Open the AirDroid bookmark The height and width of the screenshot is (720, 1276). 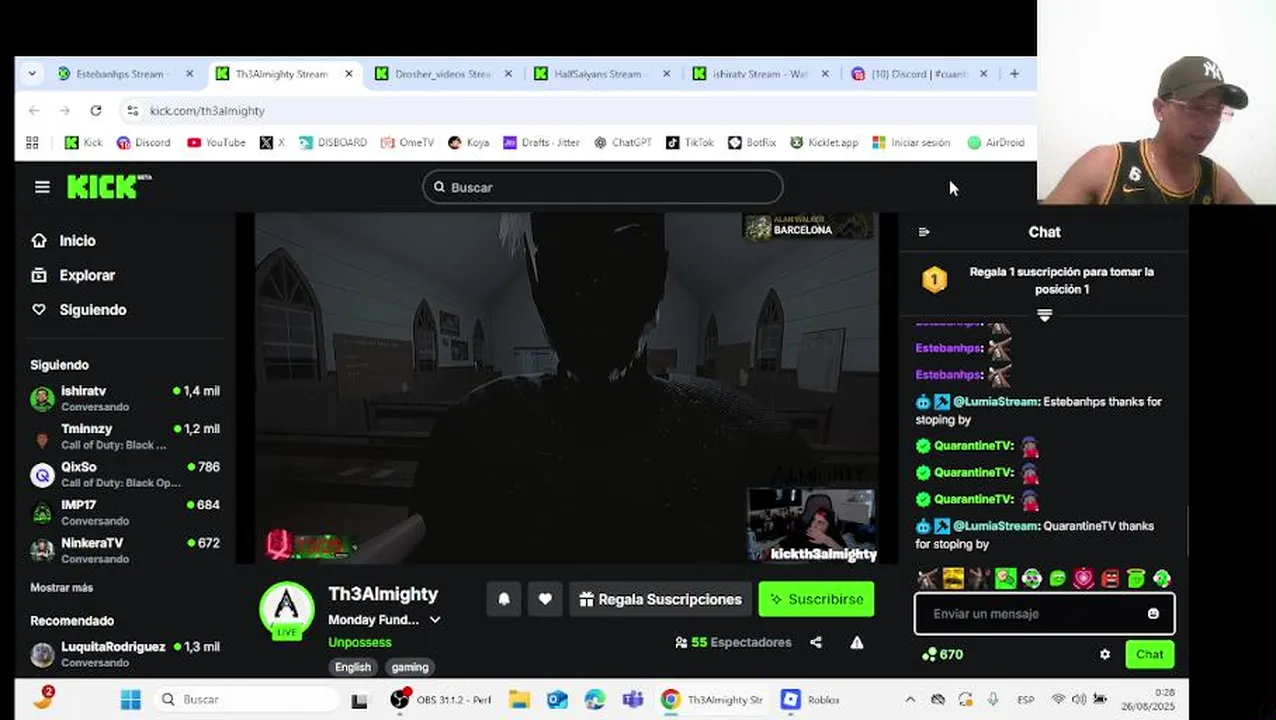[x=996, y=143]
